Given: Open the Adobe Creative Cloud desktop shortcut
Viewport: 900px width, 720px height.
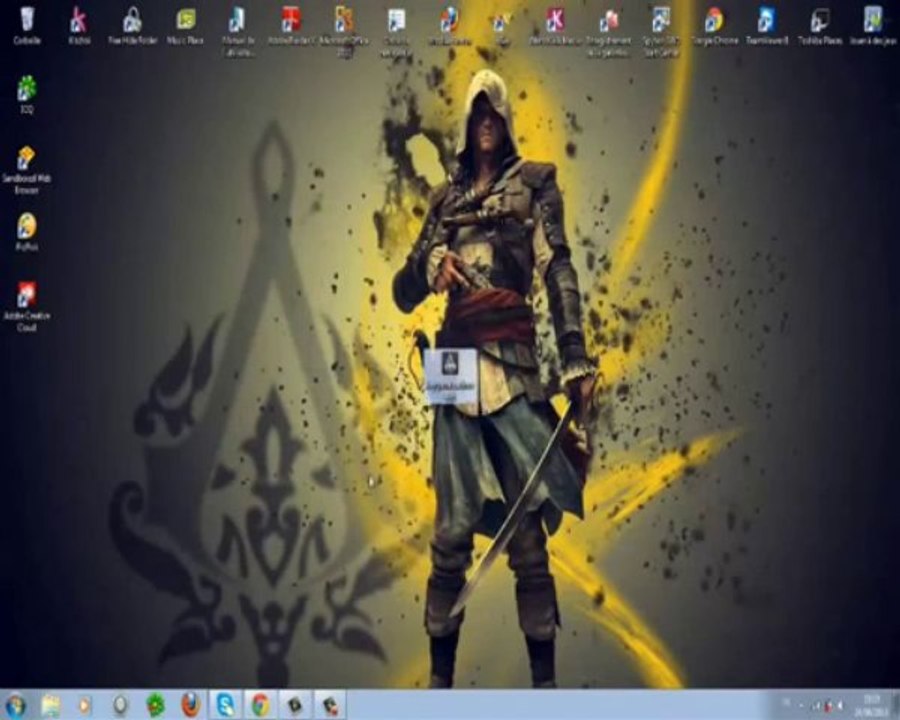Looking at the screenshot, I should (x=26, y=307).
